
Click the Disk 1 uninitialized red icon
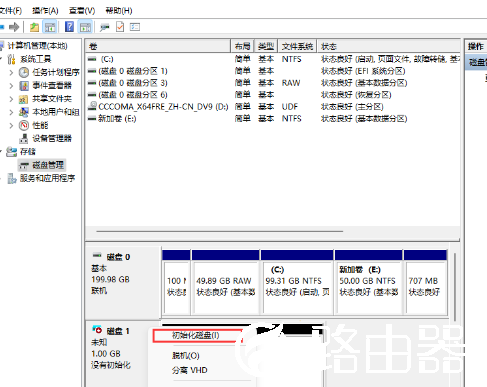pos(97,330)
